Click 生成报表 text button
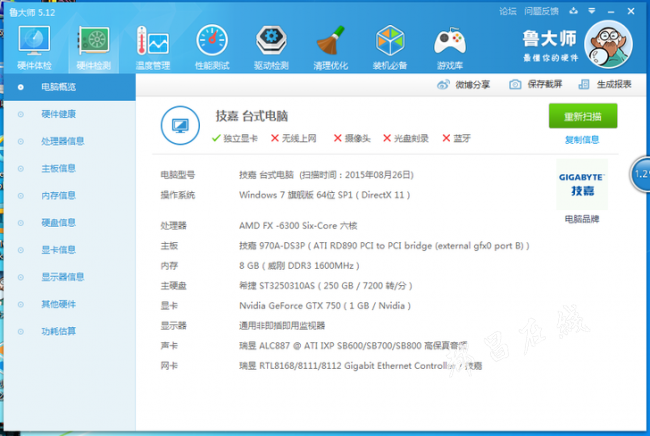 614,85
